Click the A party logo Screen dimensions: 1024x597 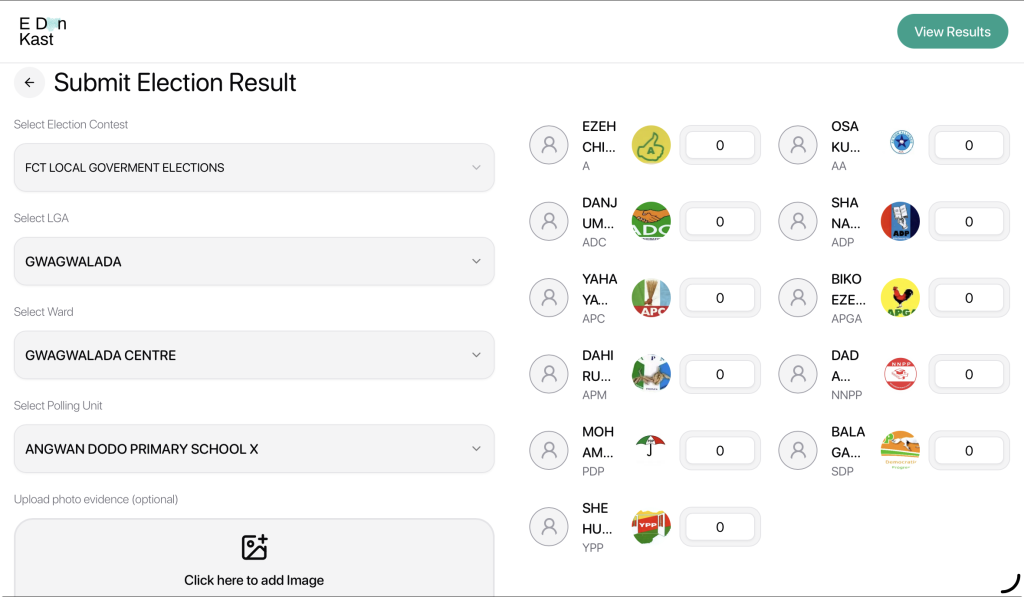[x=651, y=145]
